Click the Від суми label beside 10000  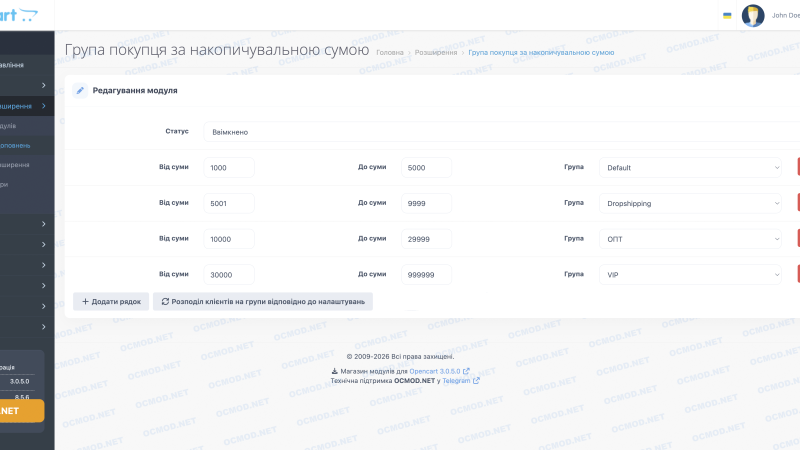click(x=173, y=238)
